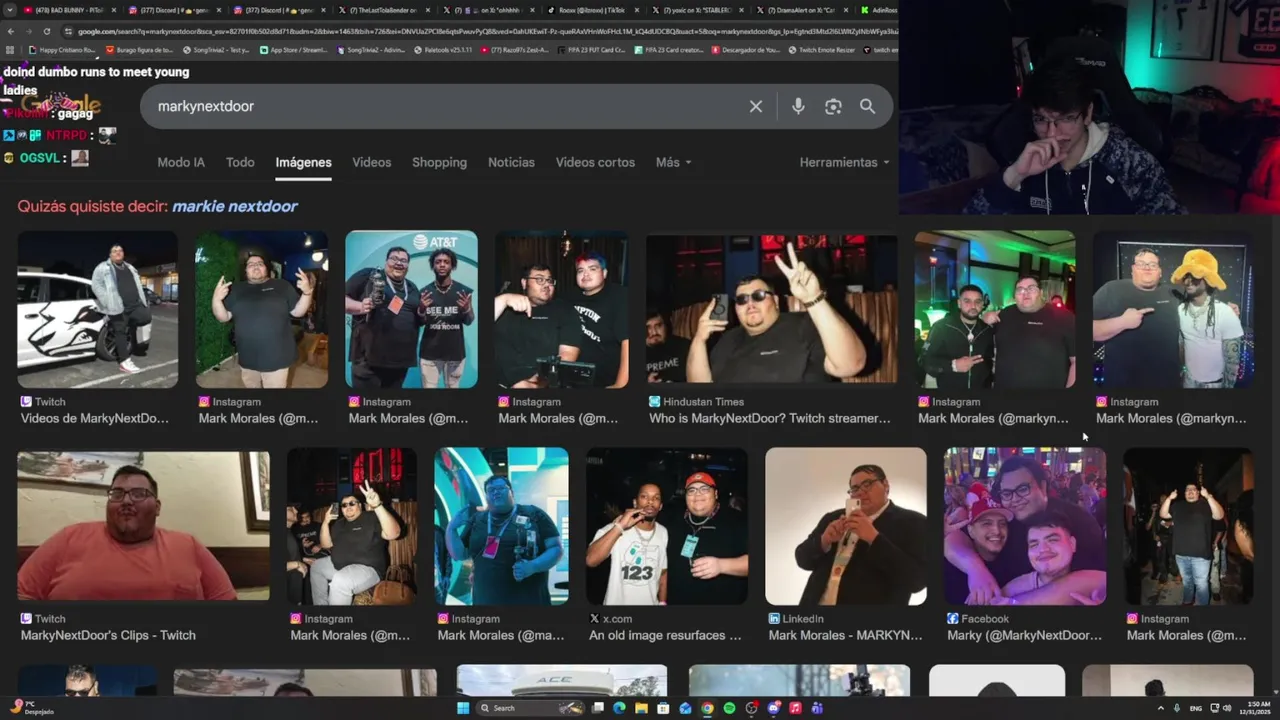Screen dimensions: 1280x720
Task: Open thumbnail of man in orange shirt
Action: click(143, 526)
